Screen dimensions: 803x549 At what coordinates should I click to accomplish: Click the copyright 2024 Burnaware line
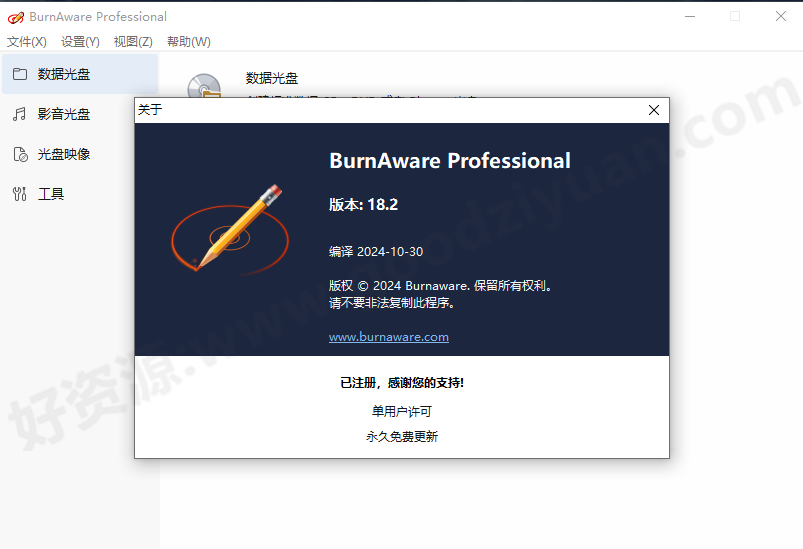point(440,286)
